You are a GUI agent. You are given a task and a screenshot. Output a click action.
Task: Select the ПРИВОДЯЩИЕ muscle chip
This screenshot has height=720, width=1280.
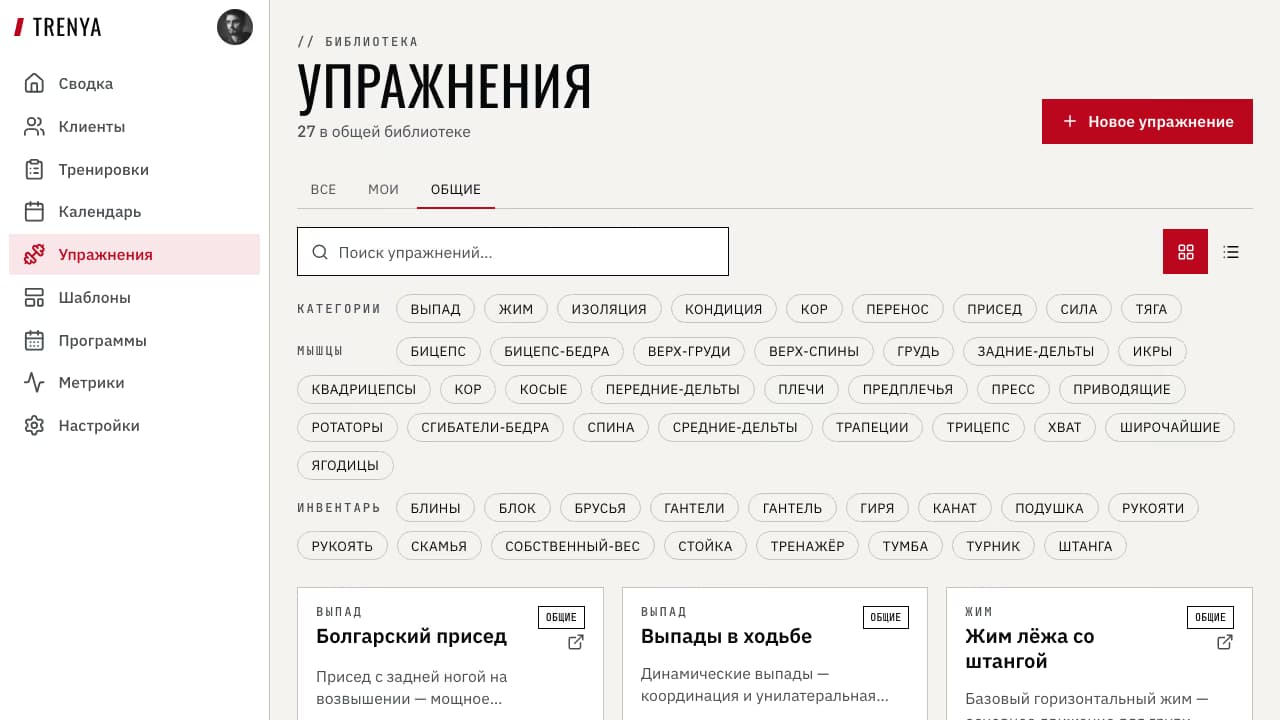(1122, 389)
